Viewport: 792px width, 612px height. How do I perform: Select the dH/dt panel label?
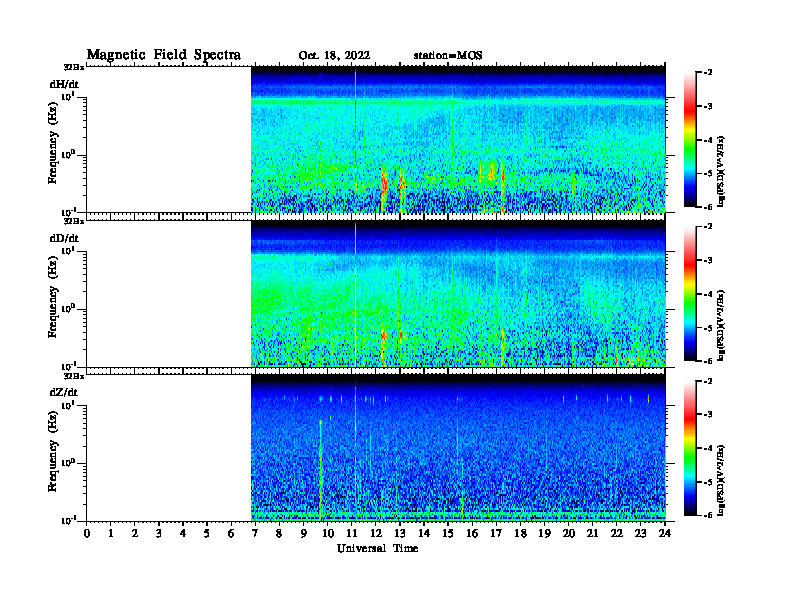pos(64,84)
